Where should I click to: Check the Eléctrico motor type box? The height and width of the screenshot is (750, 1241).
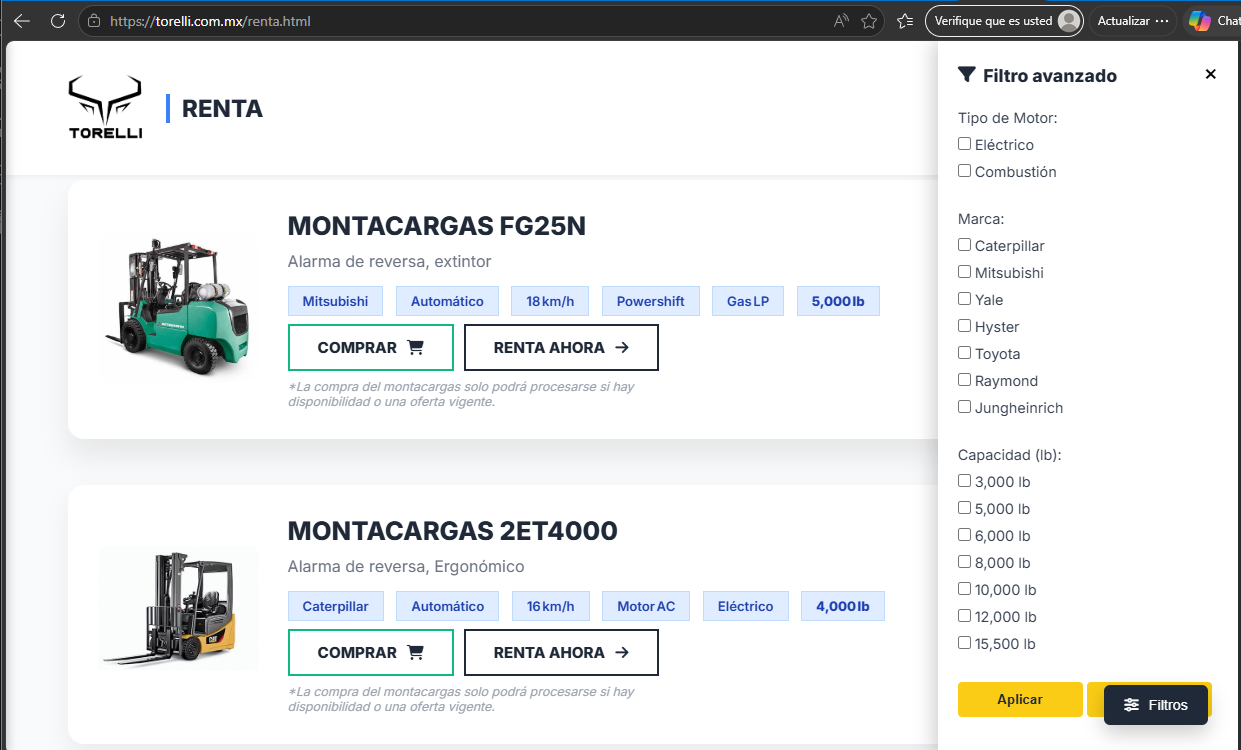click(964, 144)
